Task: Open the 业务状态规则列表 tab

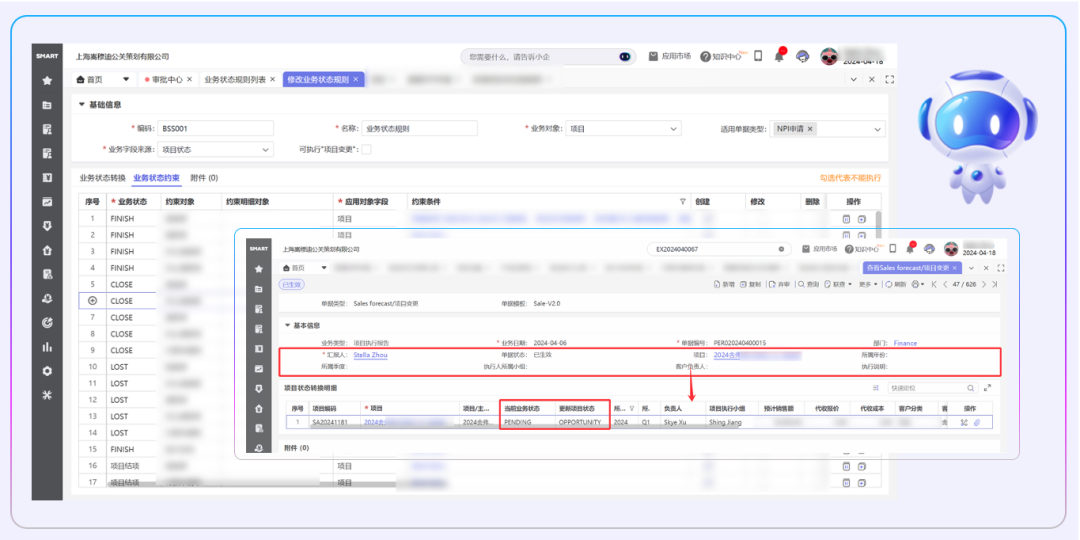Action: click(x=235, y=79)
